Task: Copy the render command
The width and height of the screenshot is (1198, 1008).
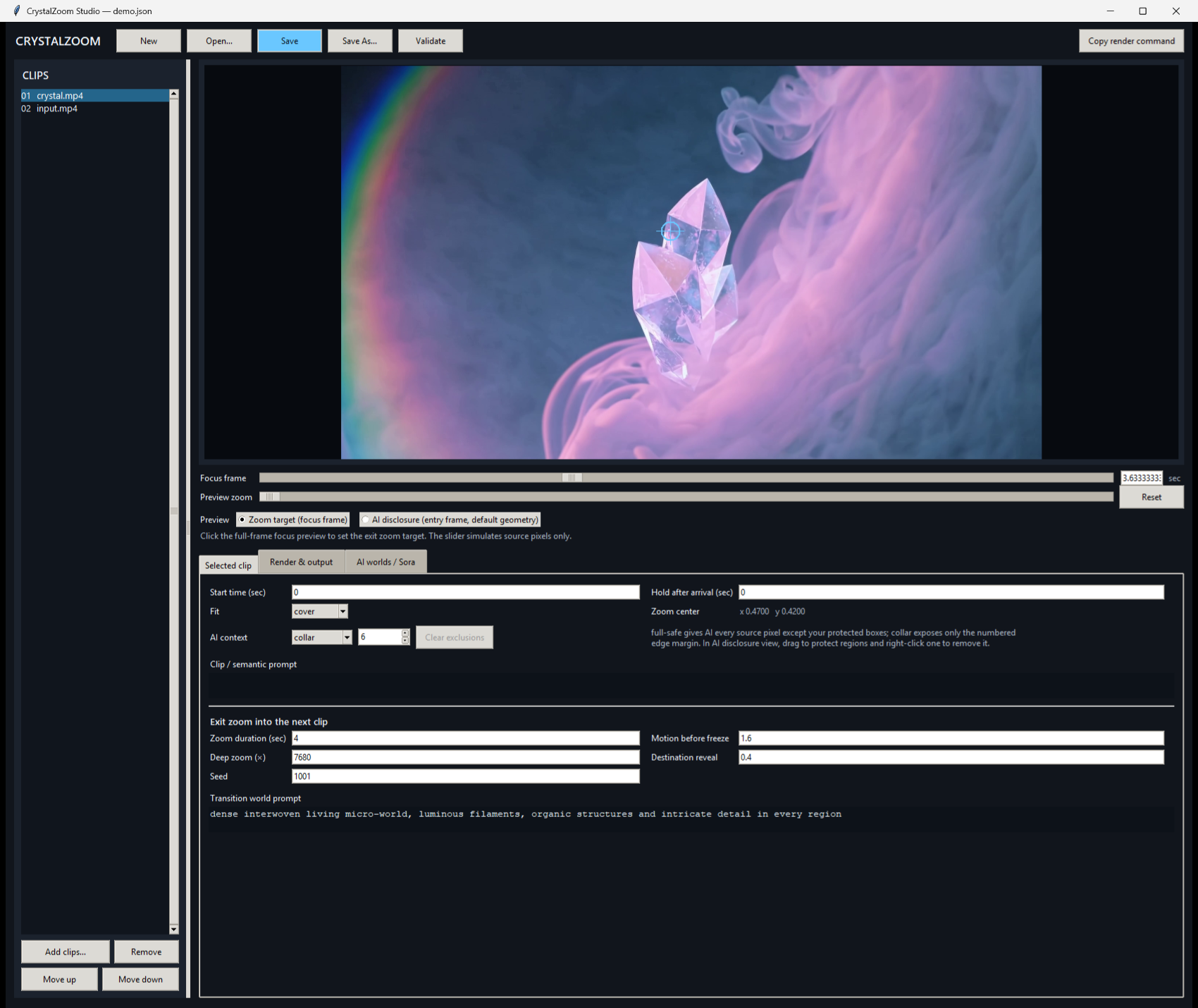Action: coord(1131,41)
